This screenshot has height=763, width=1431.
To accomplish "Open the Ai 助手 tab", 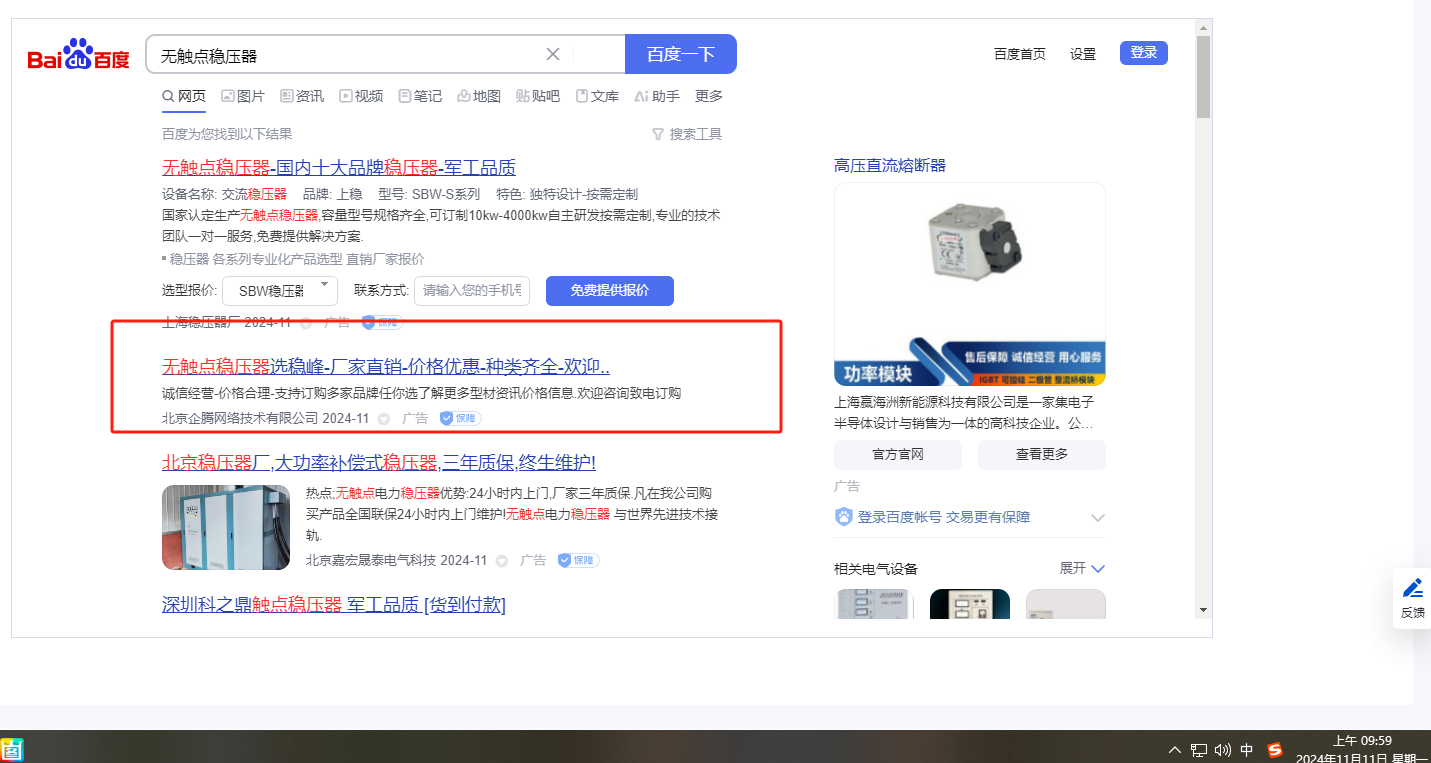I will click(657, 96).
